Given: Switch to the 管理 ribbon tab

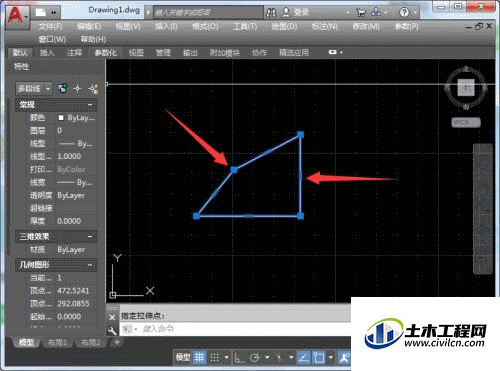Looking at the screenshot, I should point(163,52).
